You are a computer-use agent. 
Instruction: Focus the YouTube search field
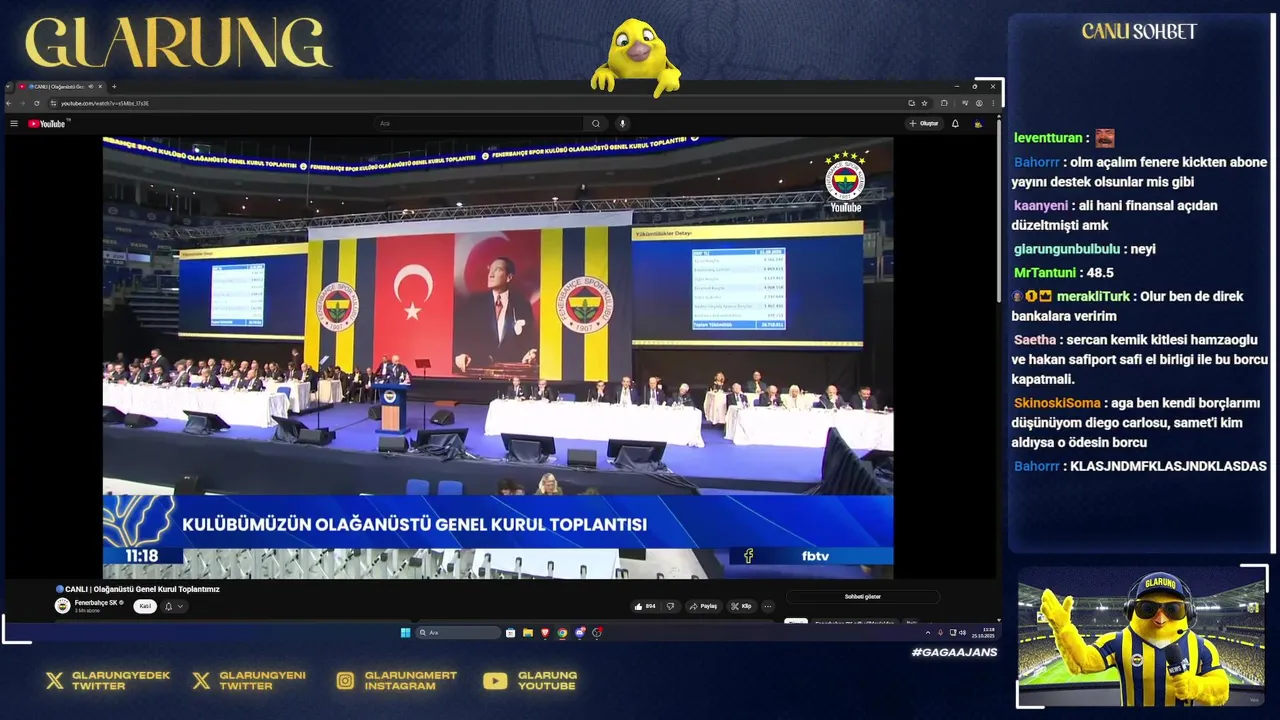pyautogui.click(x=480, y=124)
